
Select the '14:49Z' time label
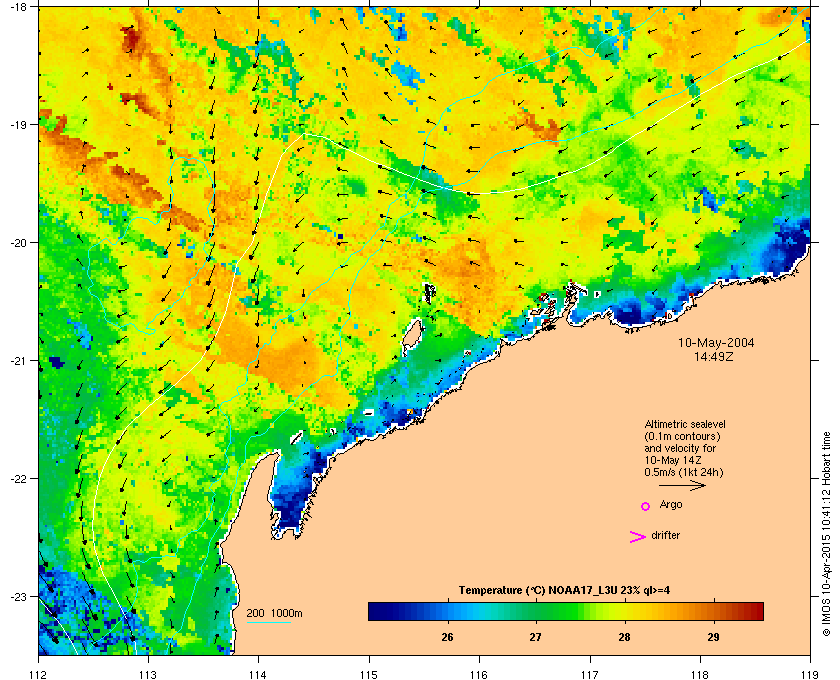click(x=714, y=356)
